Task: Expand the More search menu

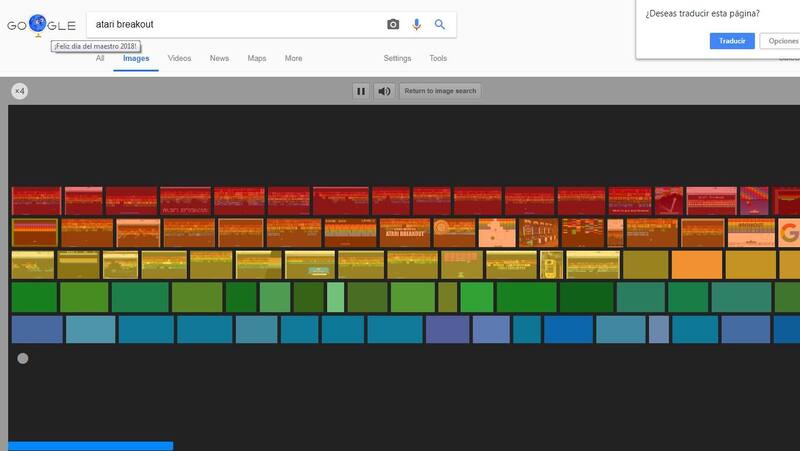Action: (293, 58)
